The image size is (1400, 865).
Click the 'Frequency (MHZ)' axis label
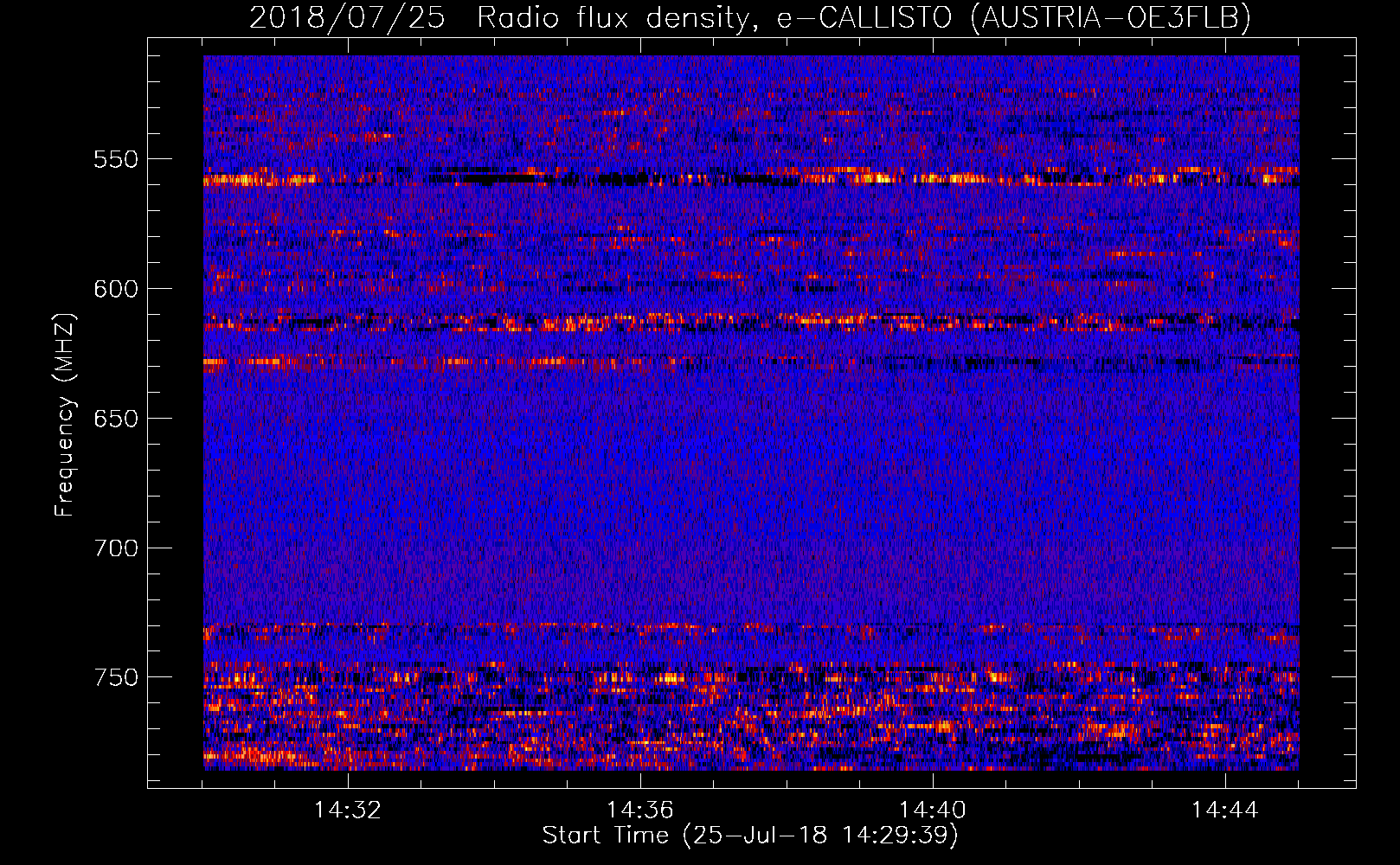65,414
